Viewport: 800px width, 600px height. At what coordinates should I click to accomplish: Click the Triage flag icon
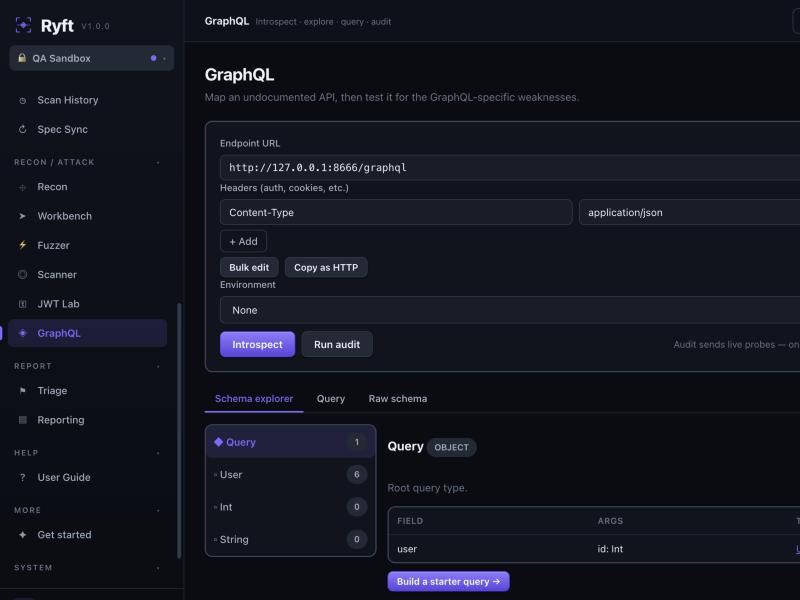click(22, 391)
